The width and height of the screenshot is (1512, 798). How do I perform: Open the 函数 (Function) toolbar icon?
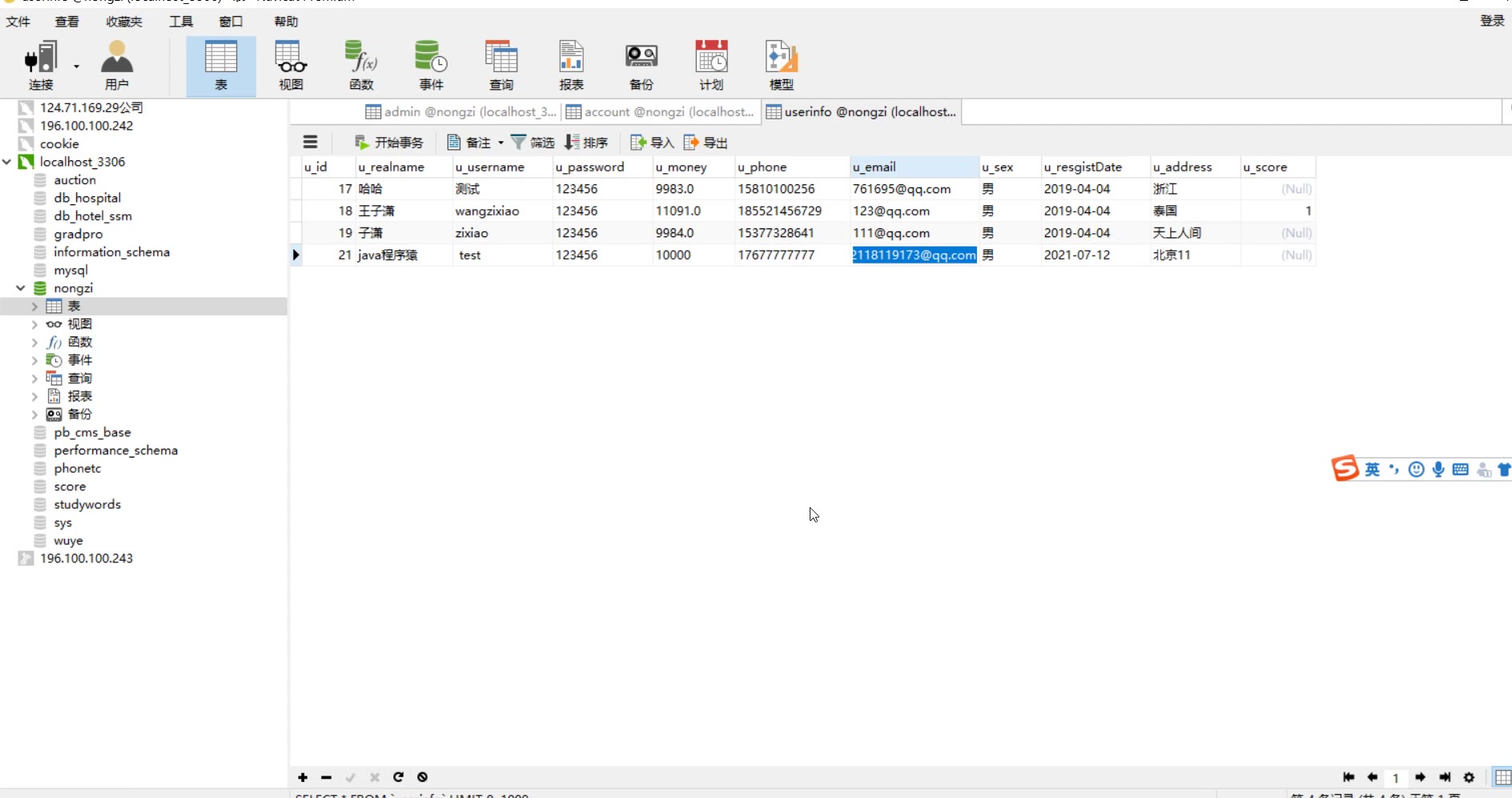click(x=361, y=66)
